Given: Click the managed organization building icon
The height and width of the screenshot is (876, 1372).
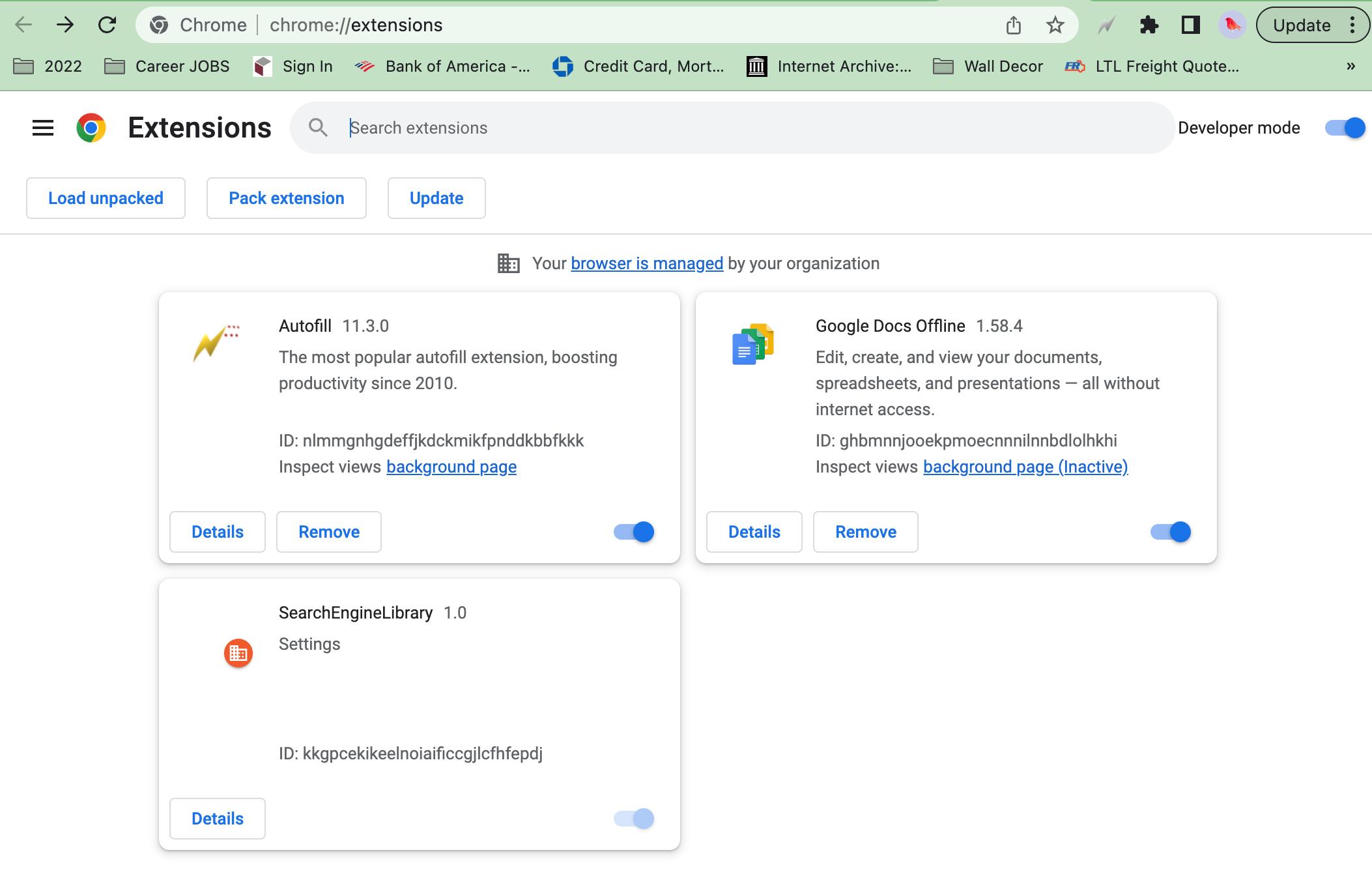Looking at the screenshot, I should [508, 263].
